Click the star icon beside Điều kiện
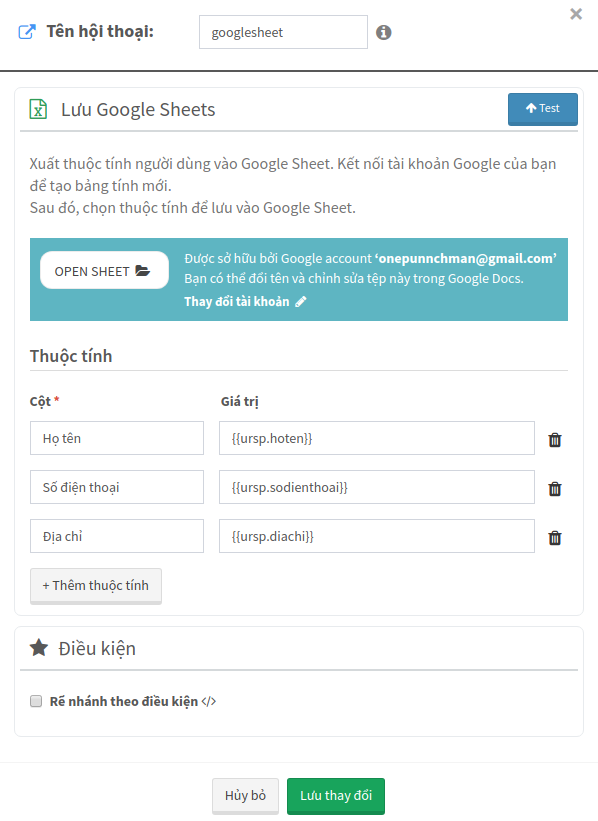Screen dimensions: 598x821 click(39, 648)
